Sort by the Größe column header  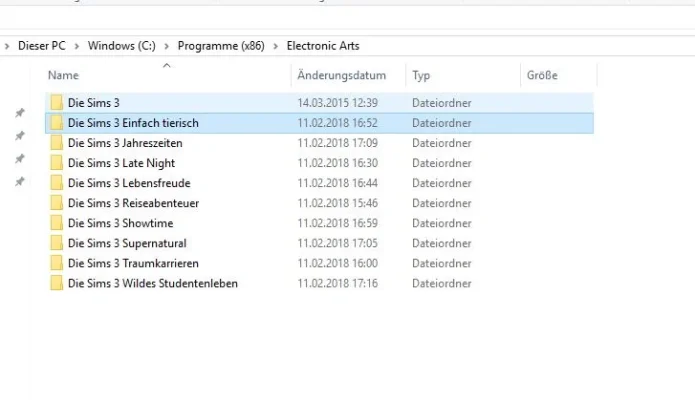541,76
